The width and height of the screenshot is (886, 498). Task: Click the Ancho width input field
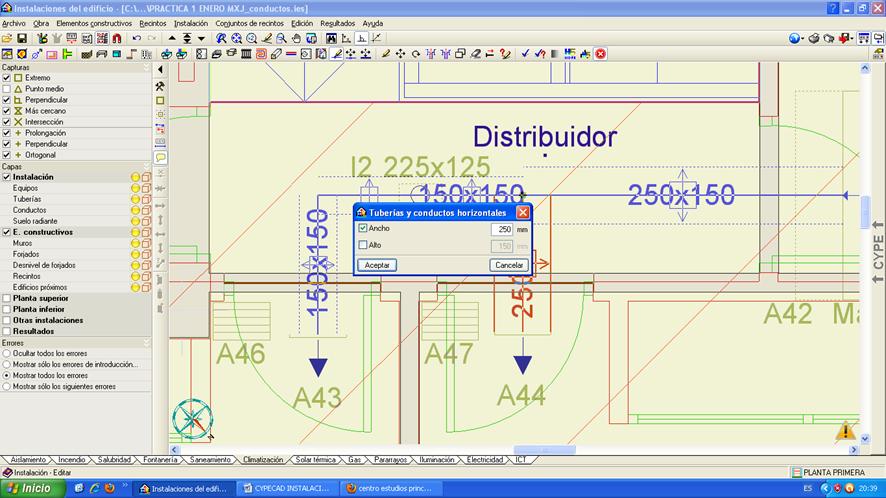tap(501, 229)
